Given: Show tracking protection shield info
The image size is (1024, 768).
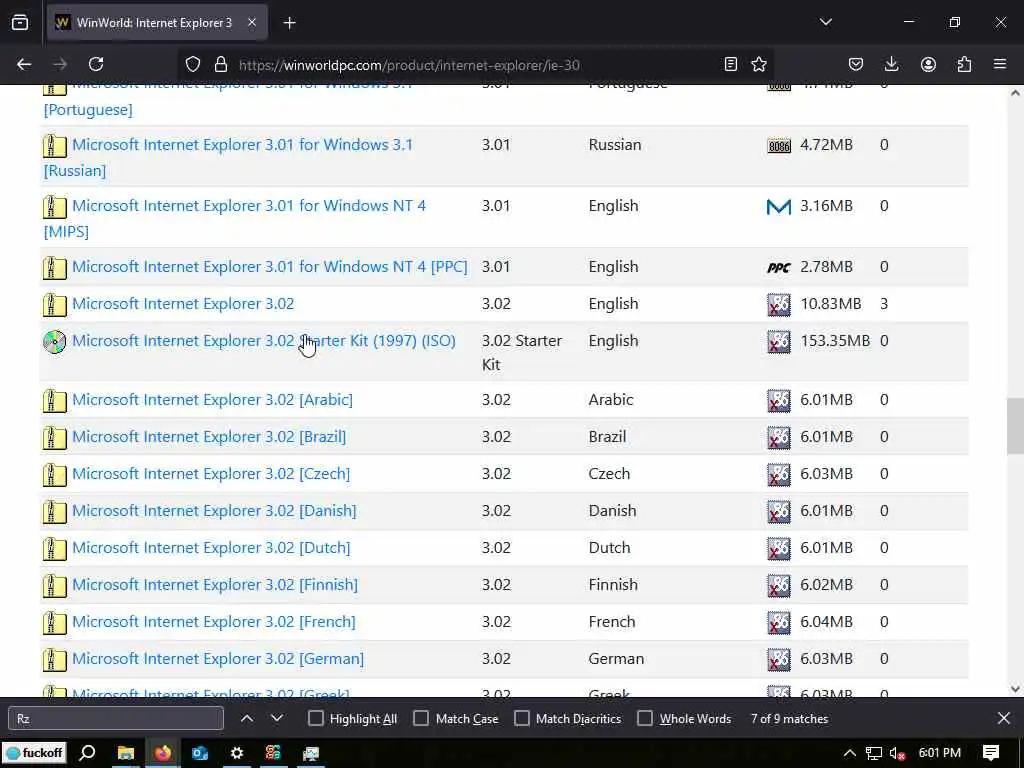Looking at the screenshot, I should [193, 64].
